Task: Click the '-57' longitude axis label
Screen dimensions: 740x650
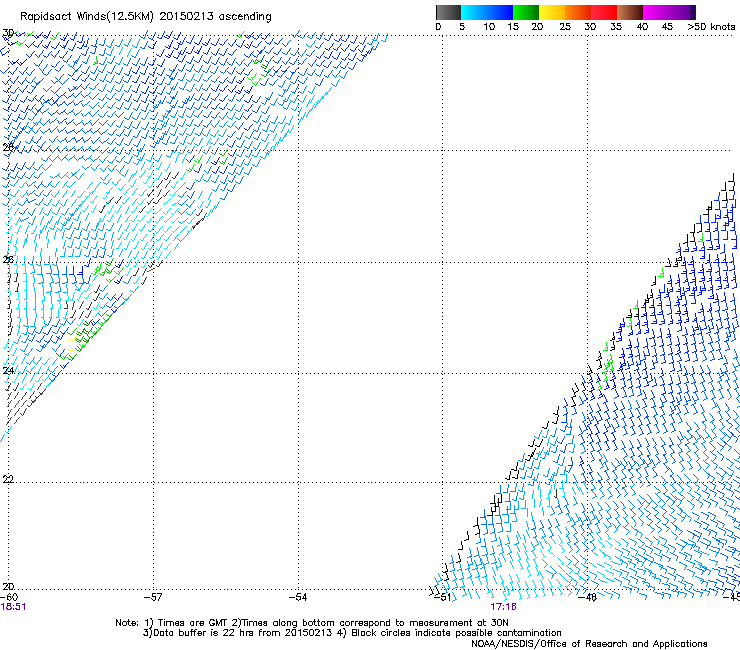Action: click(153, 597)
